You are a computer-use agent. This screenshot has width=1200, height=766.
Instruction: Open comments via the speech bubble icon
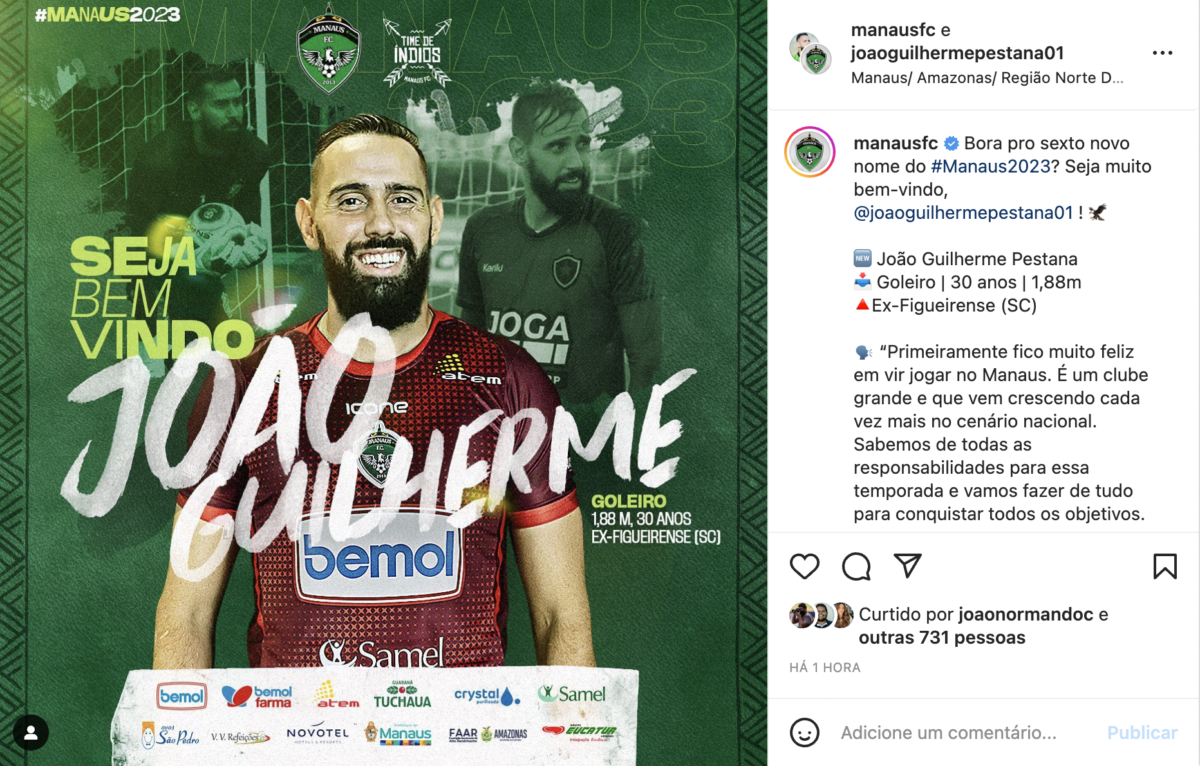(x=856, y=567)
